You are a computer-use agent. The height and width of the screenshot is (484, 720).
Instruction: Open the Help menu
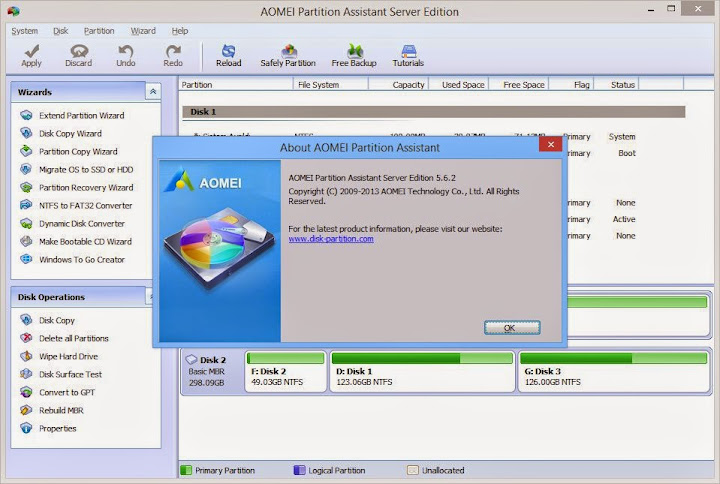pyautogui.click(x=180, y=31)
